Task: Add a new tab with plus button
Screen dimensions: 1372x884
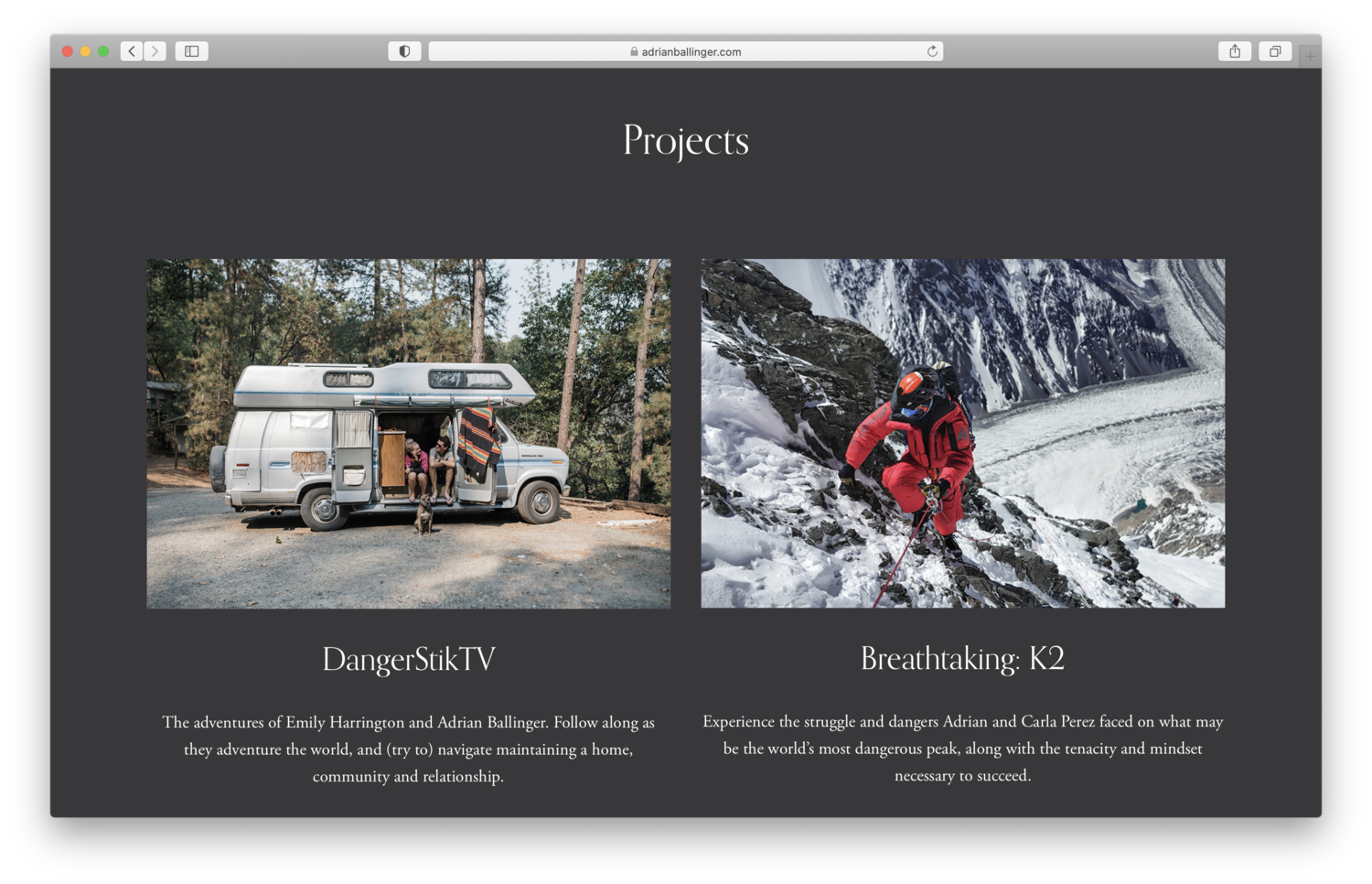Action: coord(1310,56)
